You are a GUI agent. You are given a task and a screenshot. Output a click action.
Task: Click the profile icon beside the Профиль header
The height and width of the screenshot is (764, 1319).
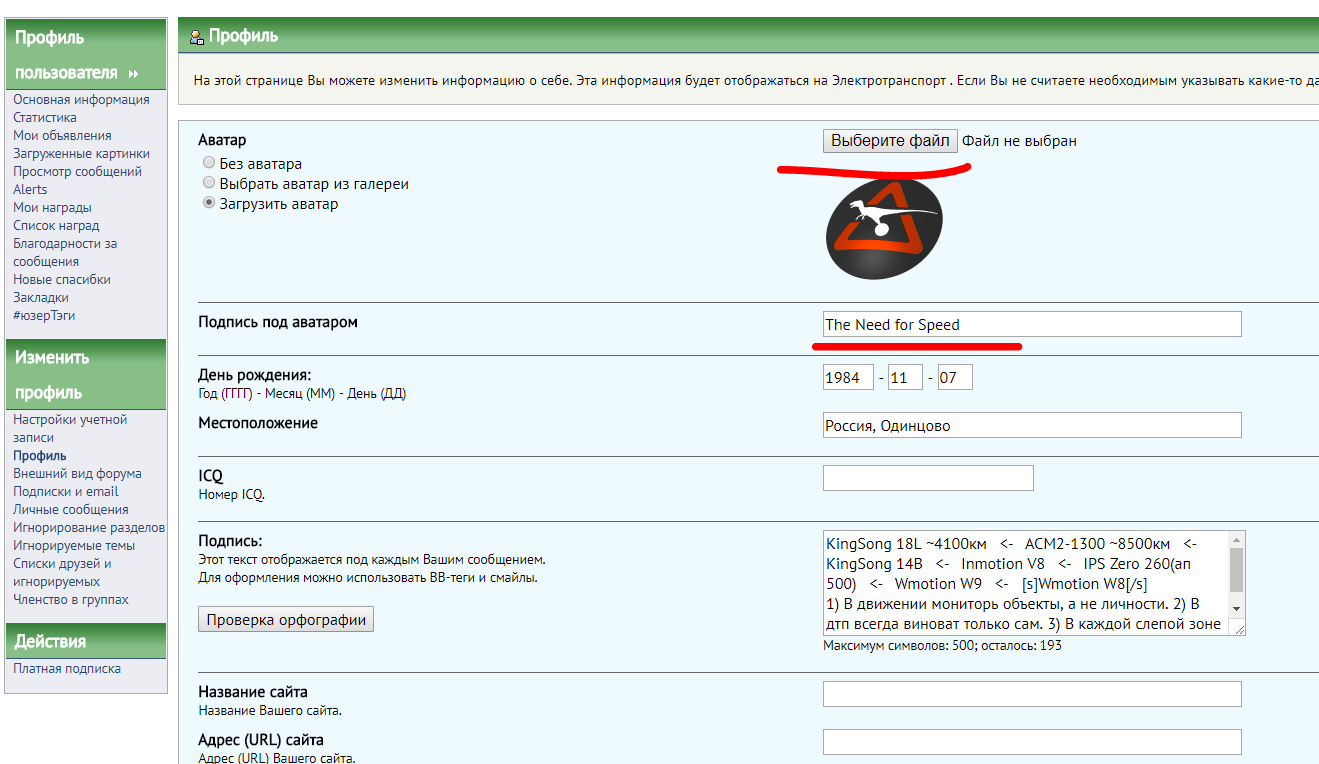(x=196, y=36)
